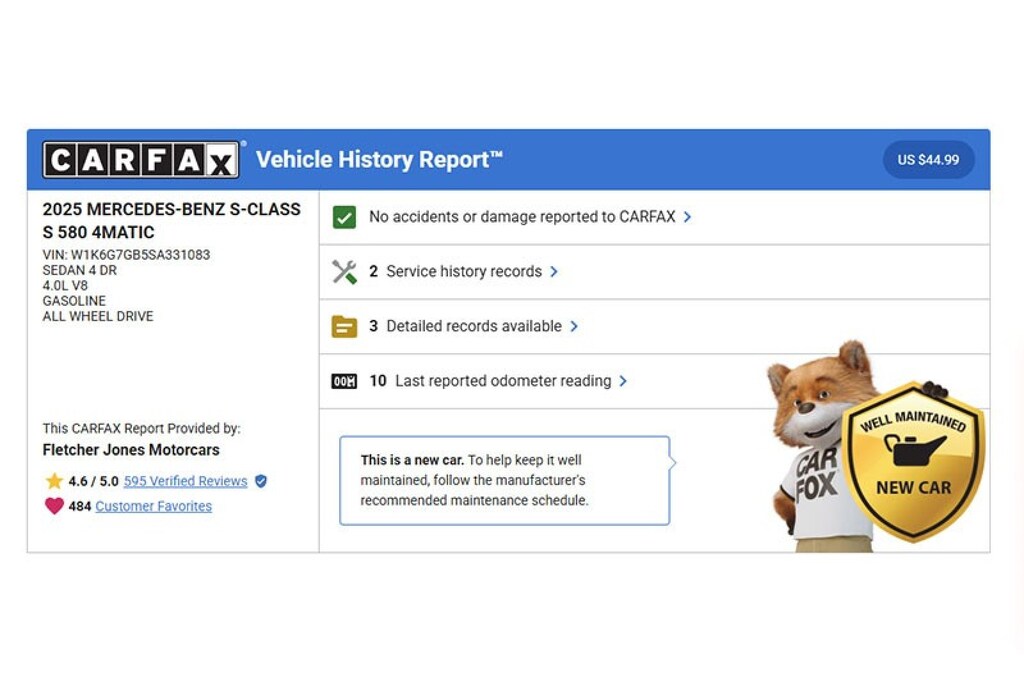Click the US $44.99 price button
1024x682 pixels.
pyautogui.click(x=928, y=159)
